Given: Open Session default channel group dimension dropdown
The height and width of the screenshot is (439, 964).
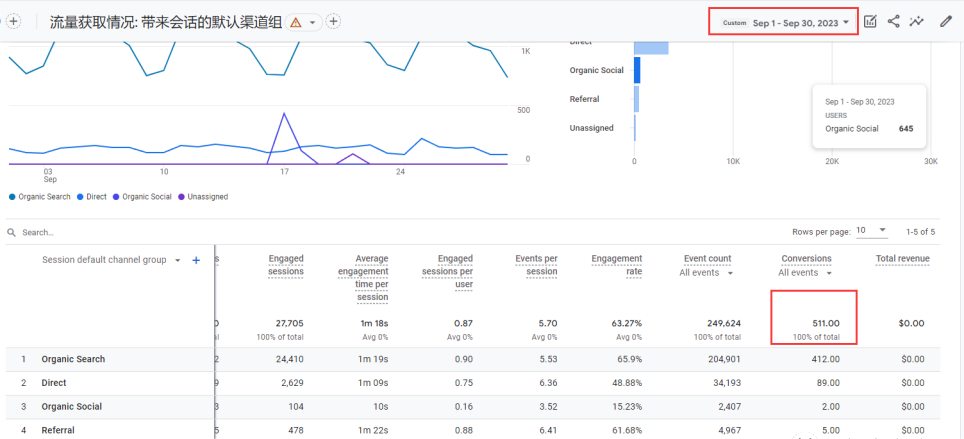Looking at the screenshot, I should pos(178,260).
